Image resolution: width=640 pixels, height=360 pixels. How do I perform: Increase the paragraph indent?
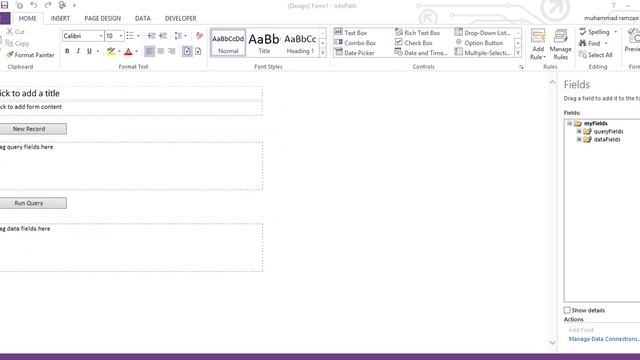[x=163, y=36]
